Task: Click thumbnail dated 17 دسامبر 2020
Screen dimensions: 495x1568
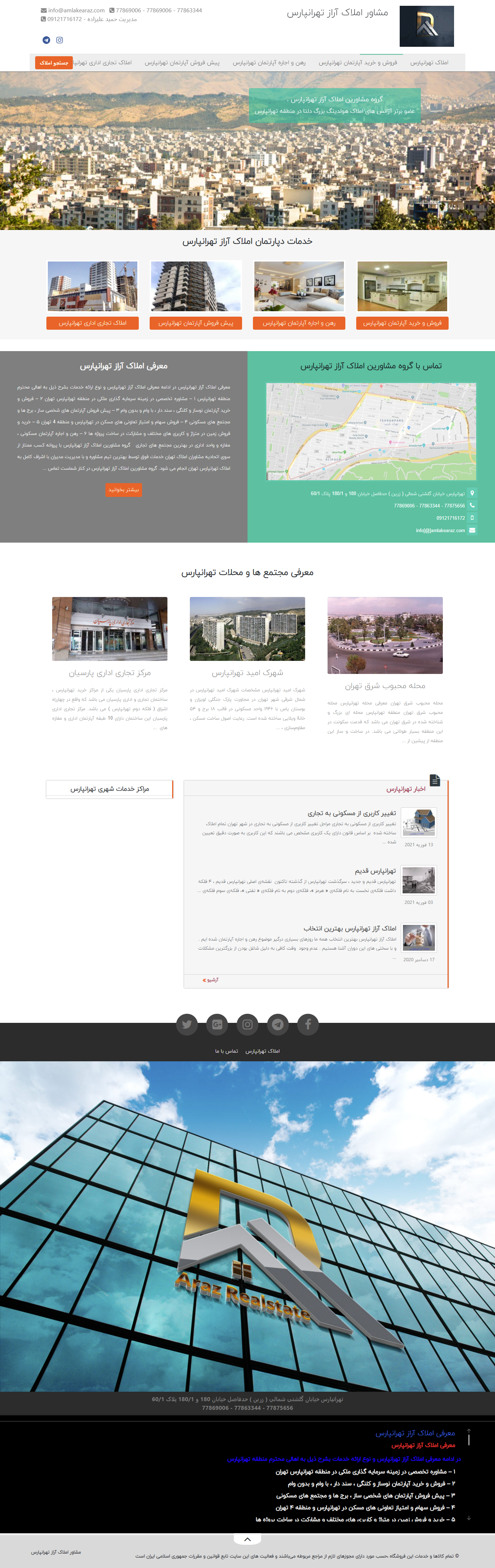Action: point(419,938)
